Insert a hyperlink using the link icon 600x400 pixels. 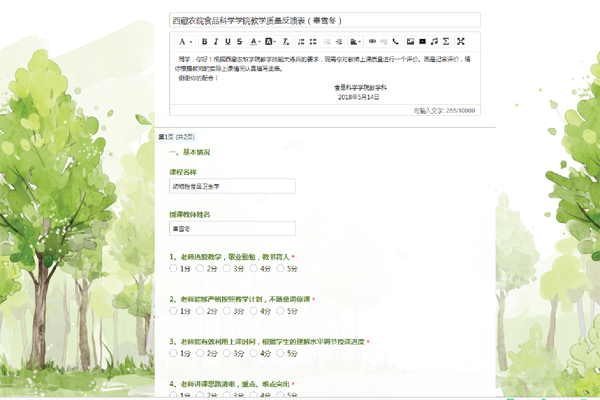pyautogui.click(x=373, y=42)
